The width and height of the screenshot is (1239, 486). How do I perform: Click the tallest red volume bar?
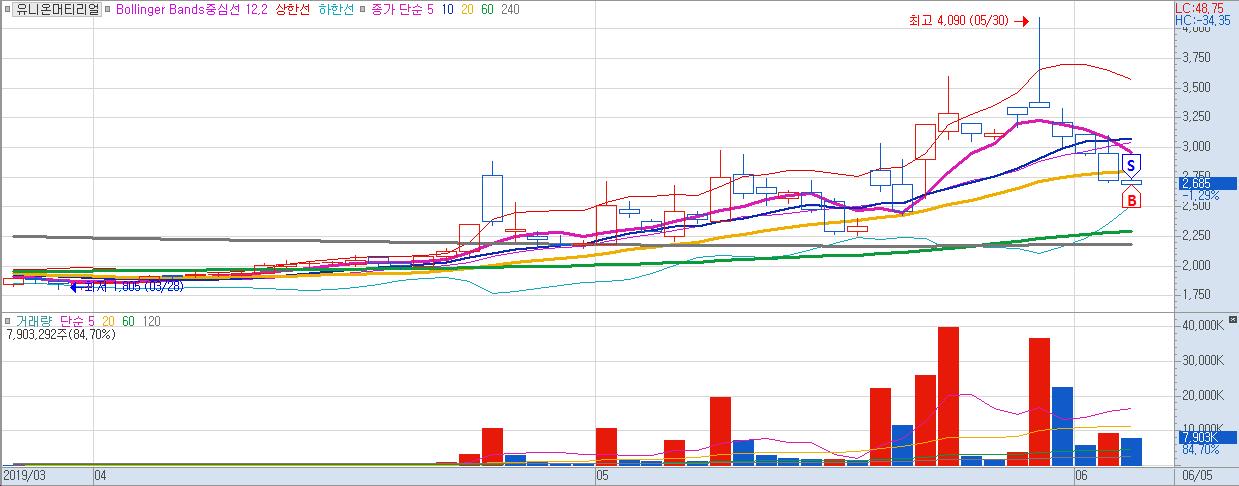pos(948,396)
